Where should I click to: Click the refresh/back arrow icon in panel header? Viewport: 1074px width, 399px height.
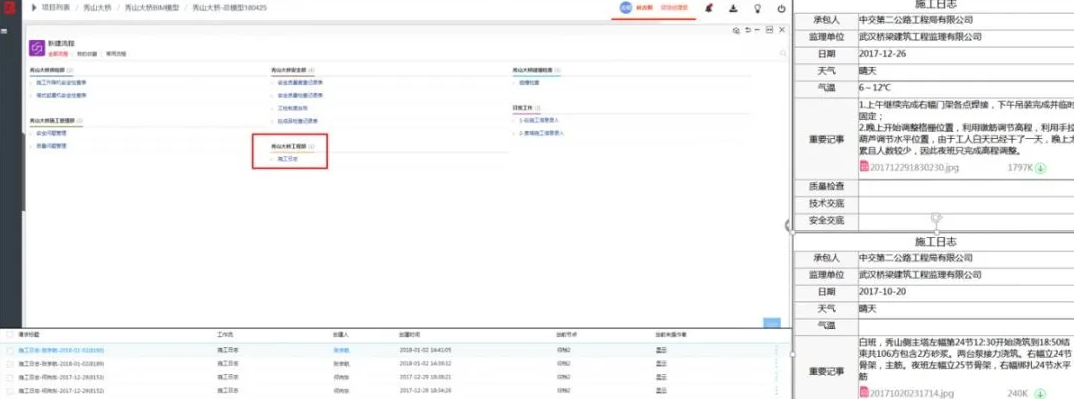click(x=747, y=30)
